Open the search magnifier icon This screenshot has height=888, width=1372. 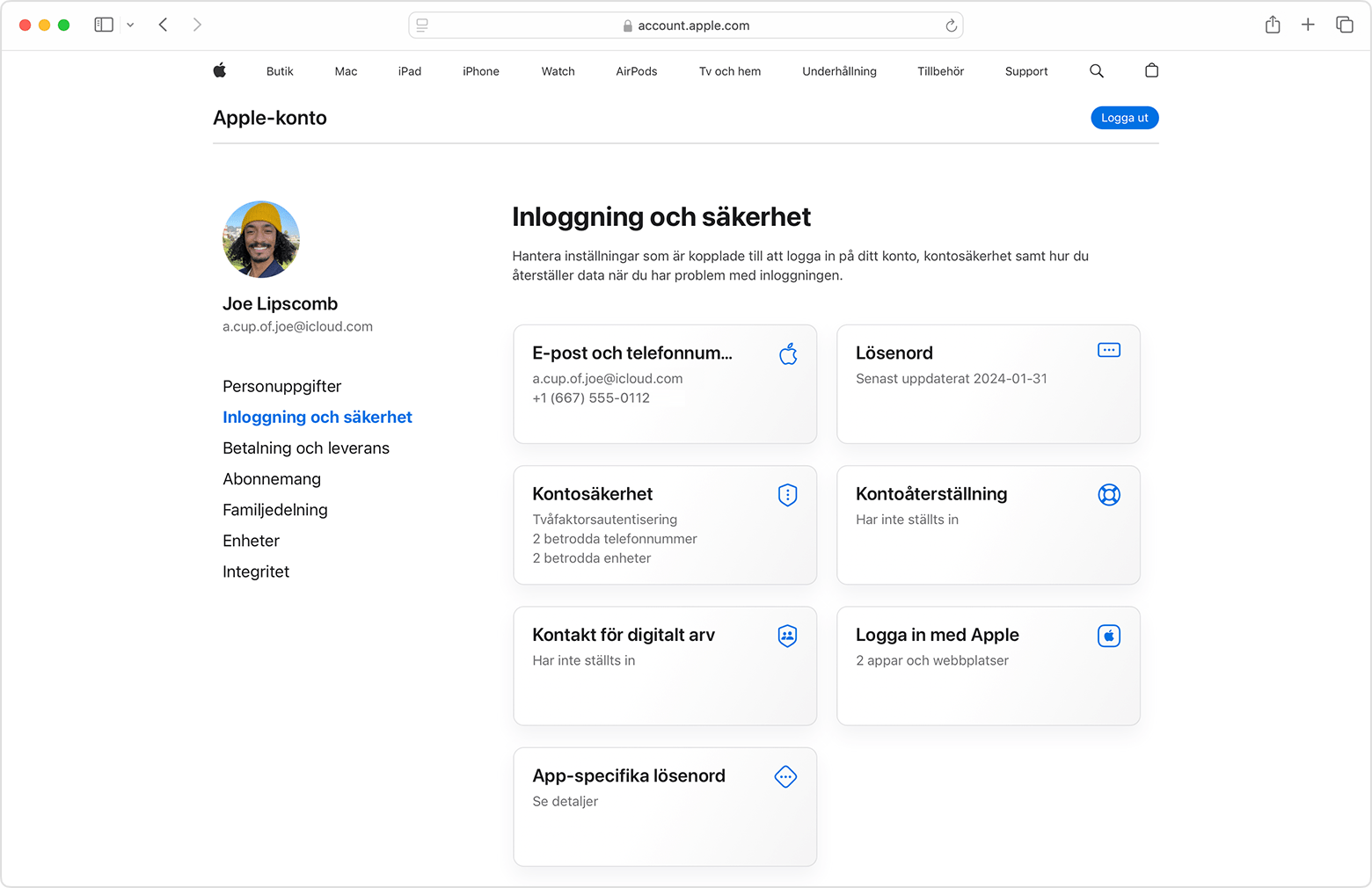1096,71
